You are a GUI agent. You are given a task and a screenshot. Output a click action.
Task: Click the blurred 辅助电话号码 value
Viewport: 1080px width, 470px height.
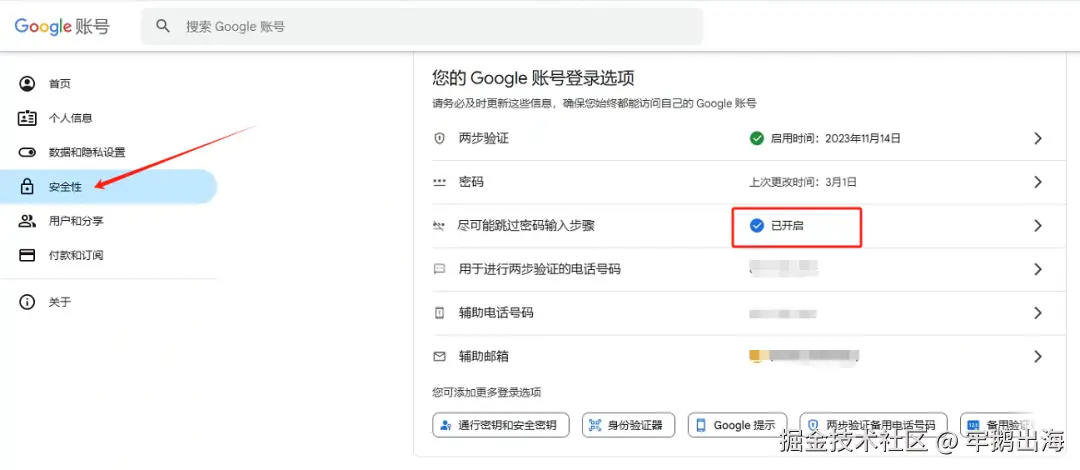pos(783,314)
